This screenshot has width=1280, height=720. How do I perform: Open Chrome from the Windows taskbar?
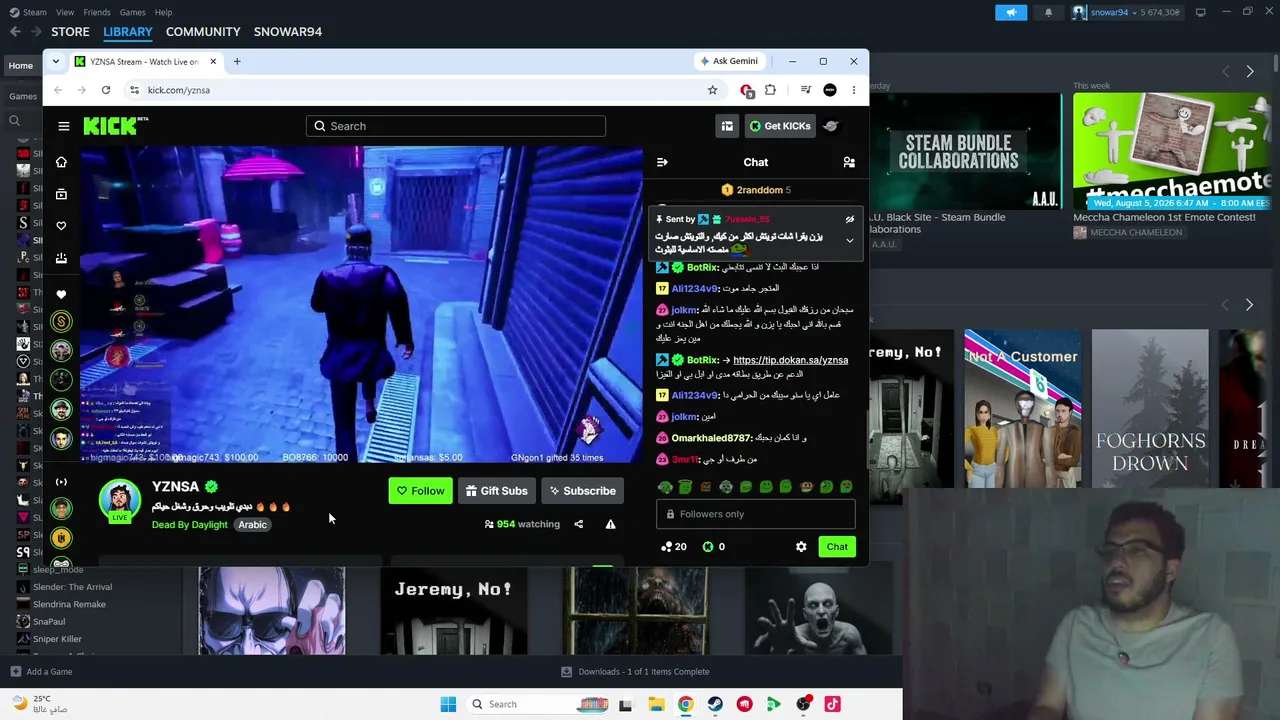coord(685,704)
